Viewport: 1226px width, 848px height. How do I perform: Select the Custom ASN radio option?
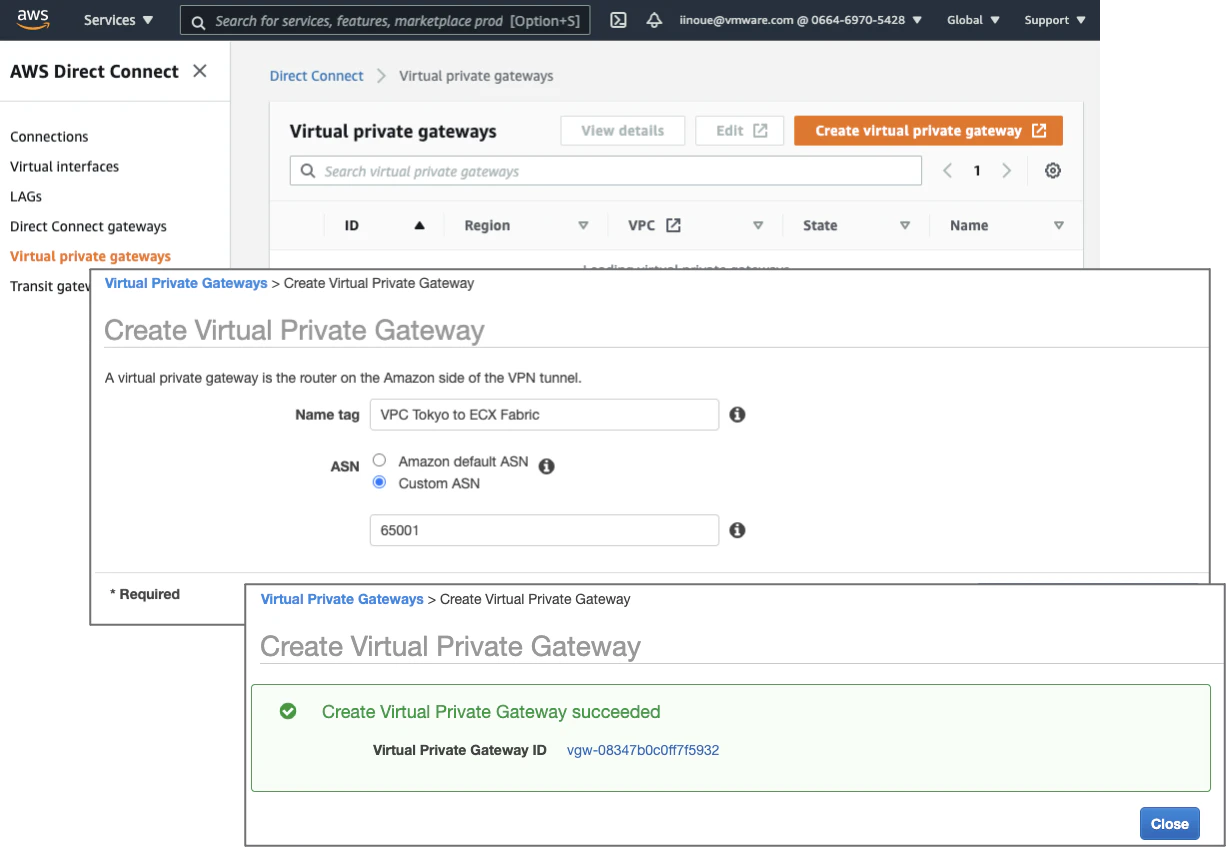click(x=379, y=482)
